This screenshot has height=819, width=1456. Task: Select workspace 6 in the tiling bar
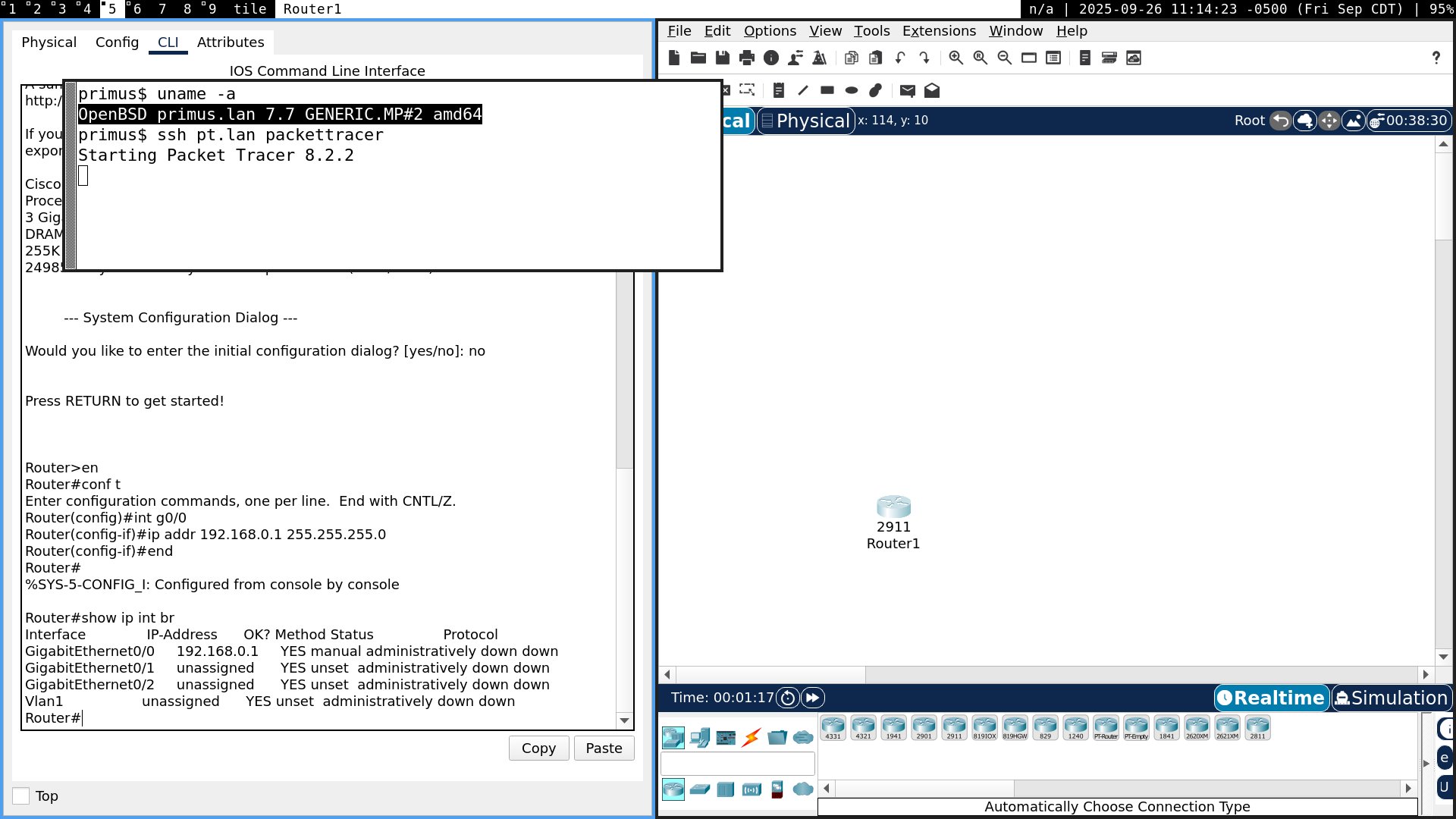(x=136, y=9)
